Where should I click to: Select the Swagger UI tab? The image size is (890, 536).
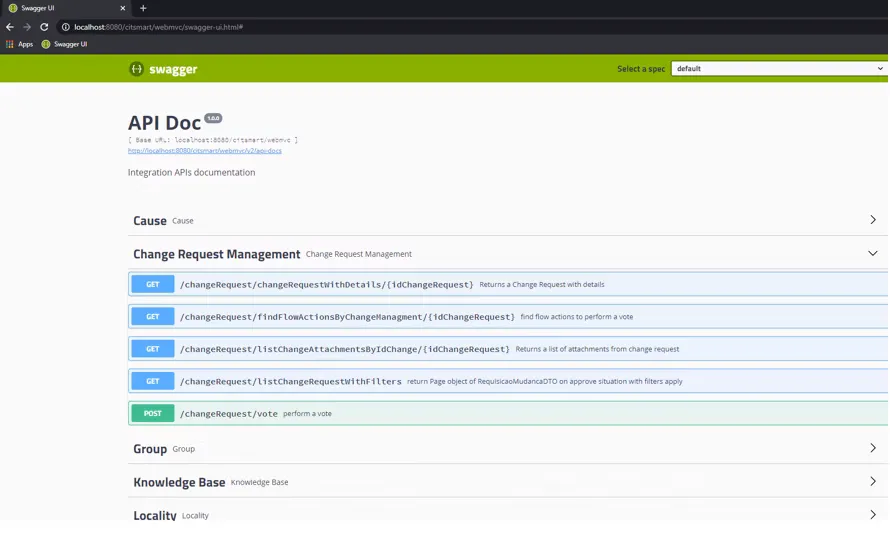coord(65,8)
